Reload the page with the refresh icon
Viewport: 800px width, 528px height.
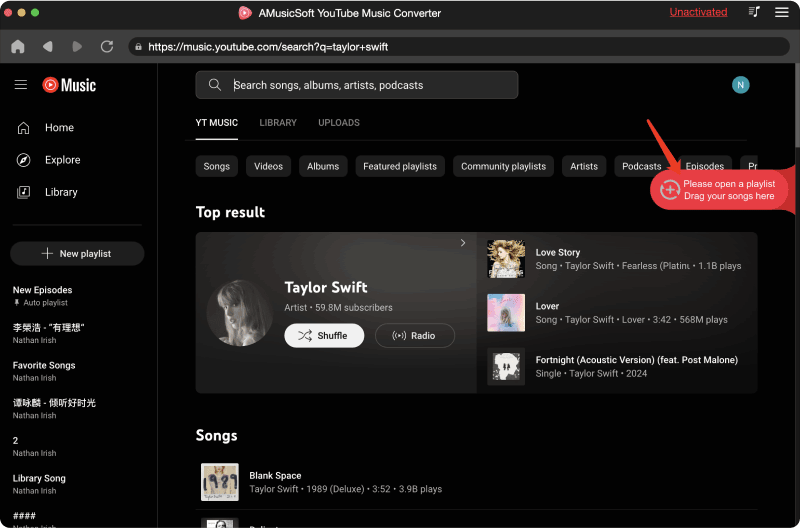tap(107, 46)
